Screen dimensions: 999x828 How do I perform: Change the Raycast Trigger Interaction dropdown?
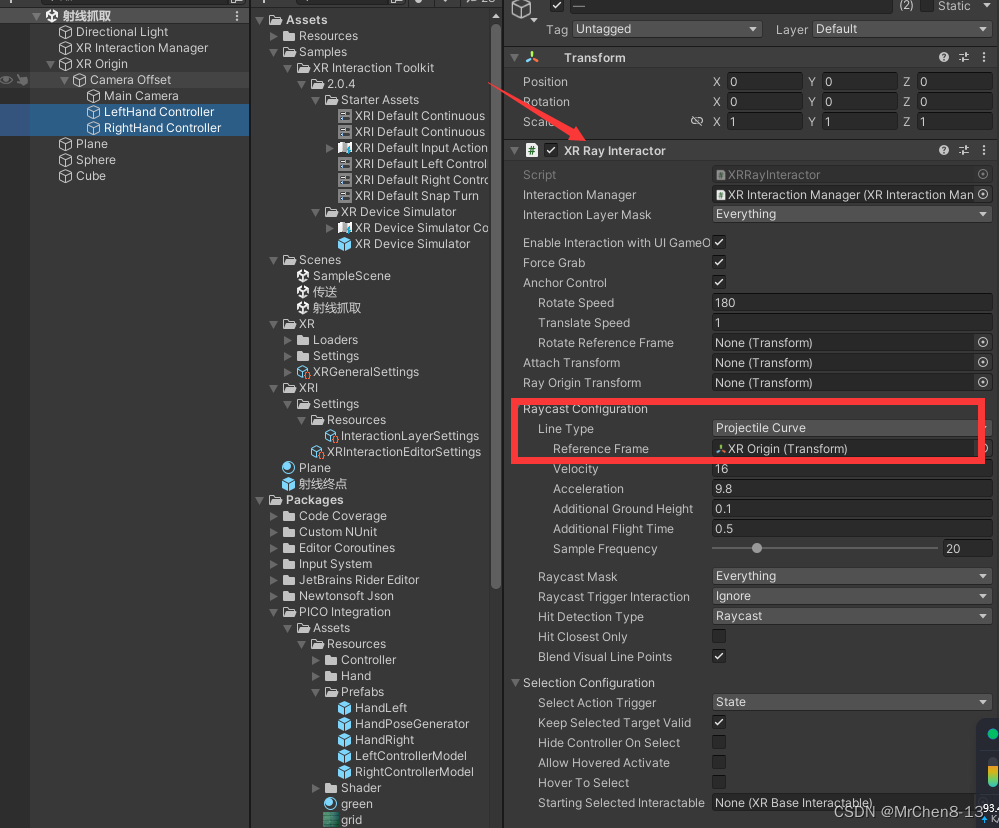pos(851,596)
